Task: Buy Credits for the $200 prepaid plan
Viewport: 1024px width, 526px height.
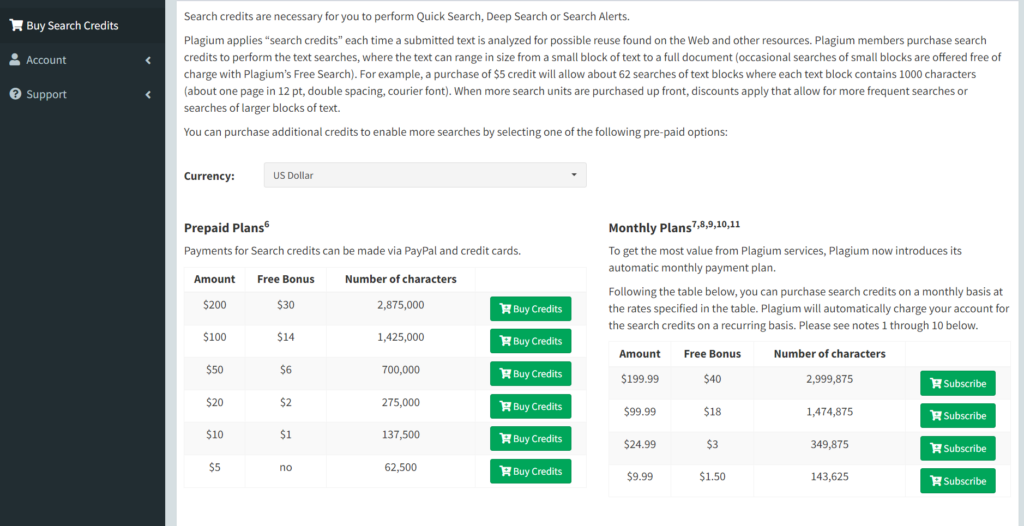Action: (x=530, y=308)
